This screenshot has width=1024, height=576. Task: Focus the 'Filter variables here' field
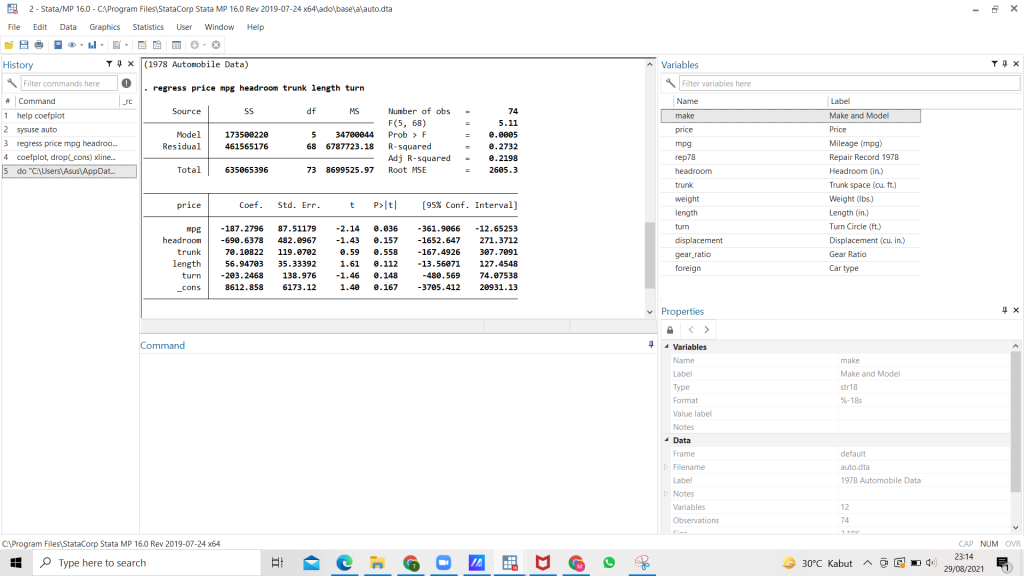(849, 84)
